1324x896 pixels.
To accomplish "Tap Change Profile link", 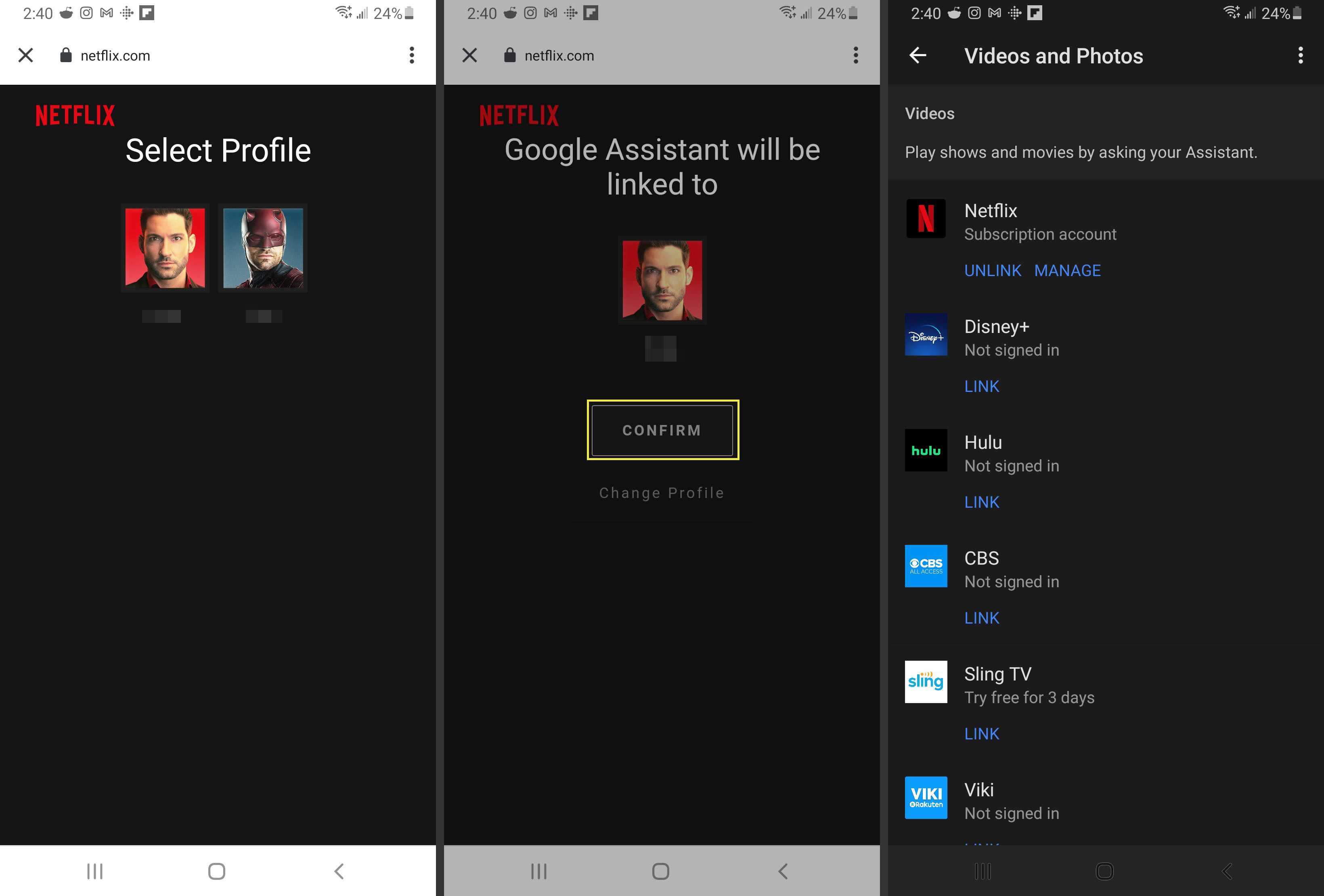I will [x=662, y=493].
